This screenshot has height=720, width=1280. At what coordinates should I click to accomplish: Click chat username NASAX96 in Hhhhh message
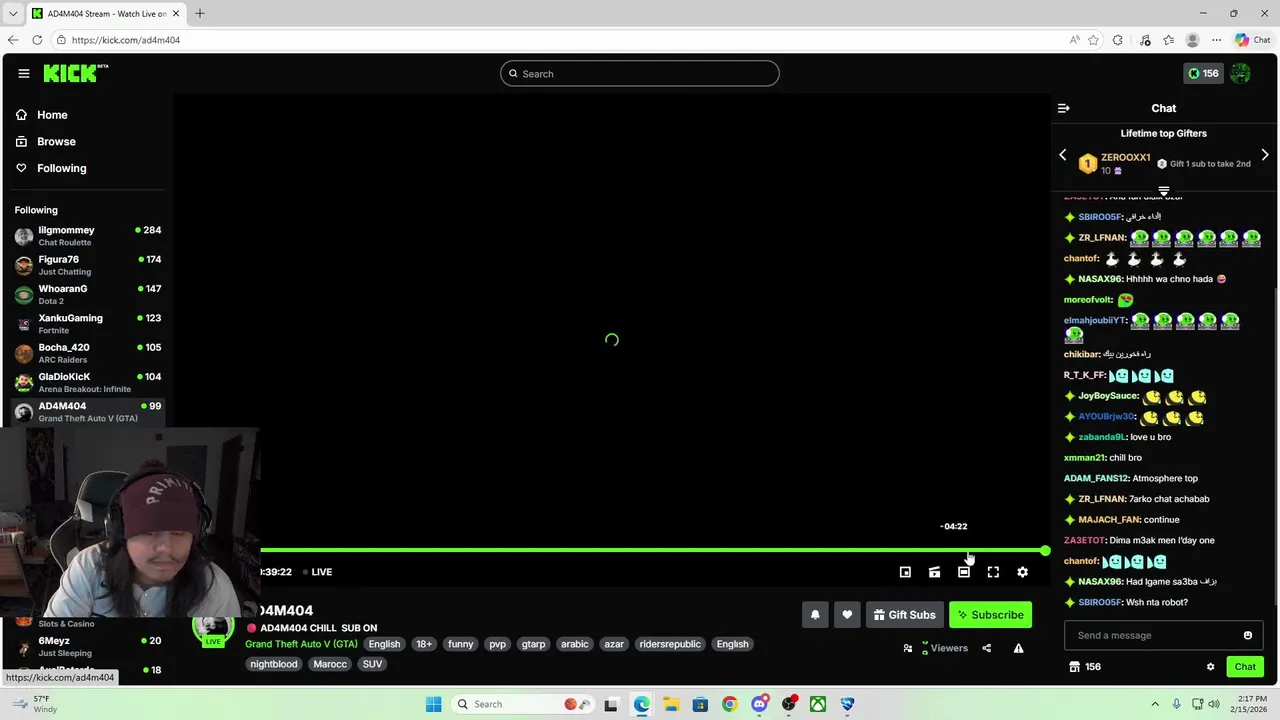(1100, 279)
